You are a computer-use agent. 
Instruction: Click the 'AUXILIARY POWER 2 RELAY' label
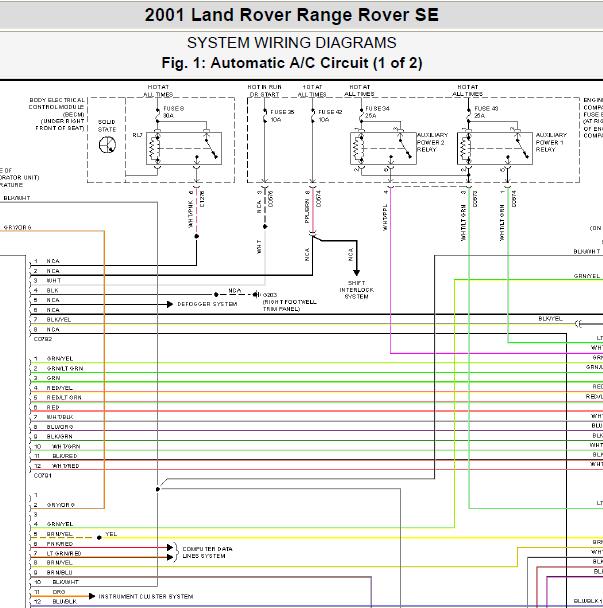(432, 142)
